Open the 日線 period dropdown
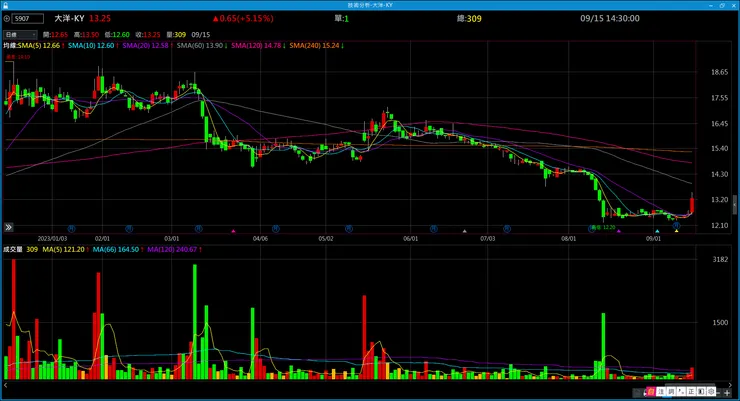 point(20,34)
